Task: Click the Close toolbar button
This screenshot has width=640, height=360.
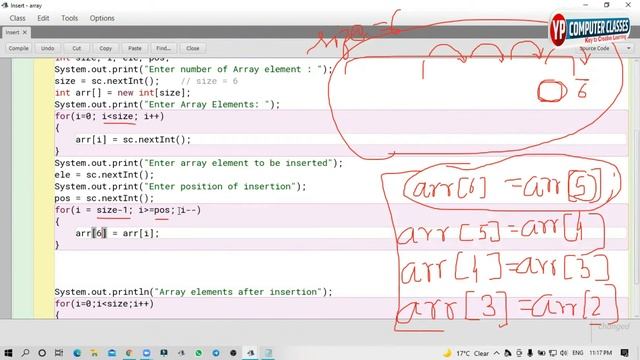Action: click(x=193, y=48)
